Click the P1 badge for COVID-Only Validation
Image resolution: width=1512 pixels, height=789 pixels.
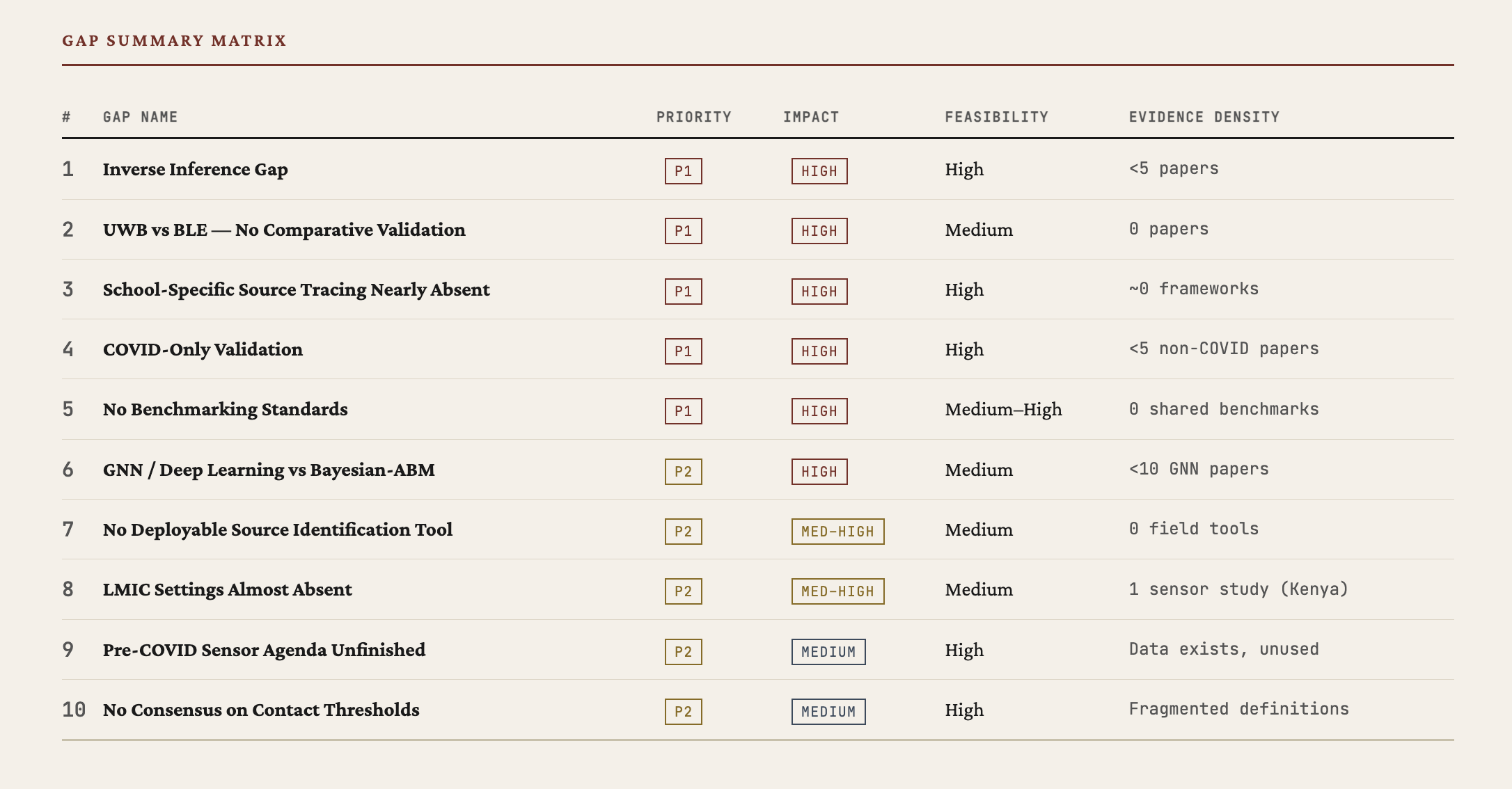click(683, 351)
